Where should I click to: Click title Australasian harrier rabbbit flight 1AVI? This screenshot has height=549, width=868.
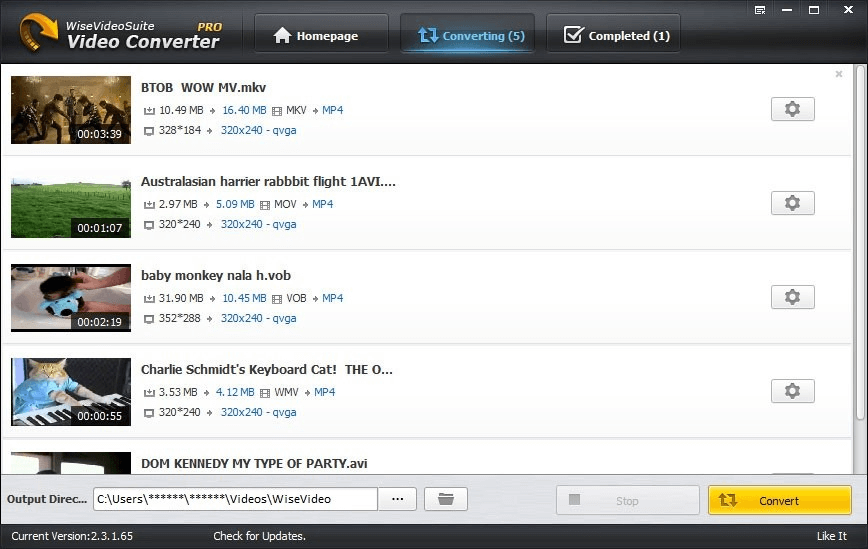268,182
